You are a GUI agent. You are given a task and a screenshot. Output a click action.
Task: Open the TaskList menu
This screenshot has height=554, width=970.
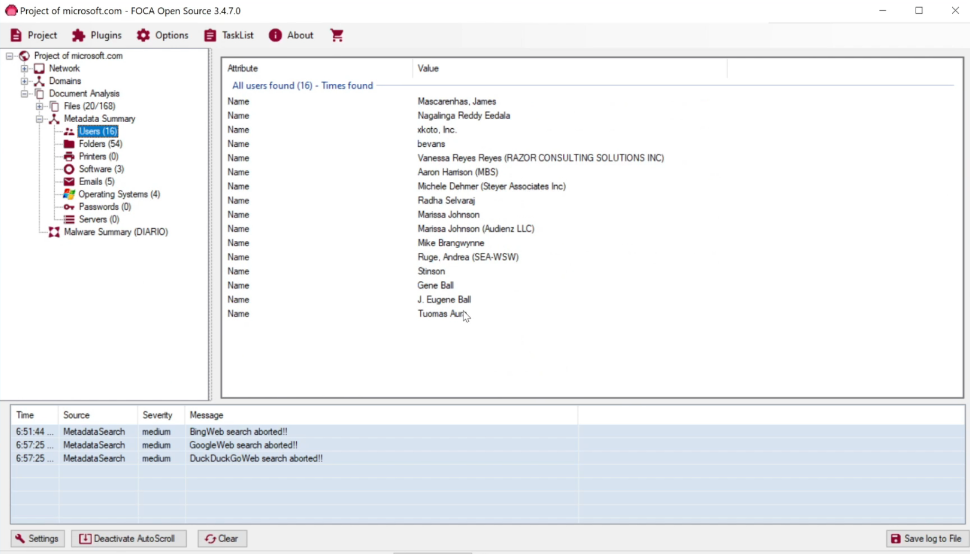[x=229, y=35]
